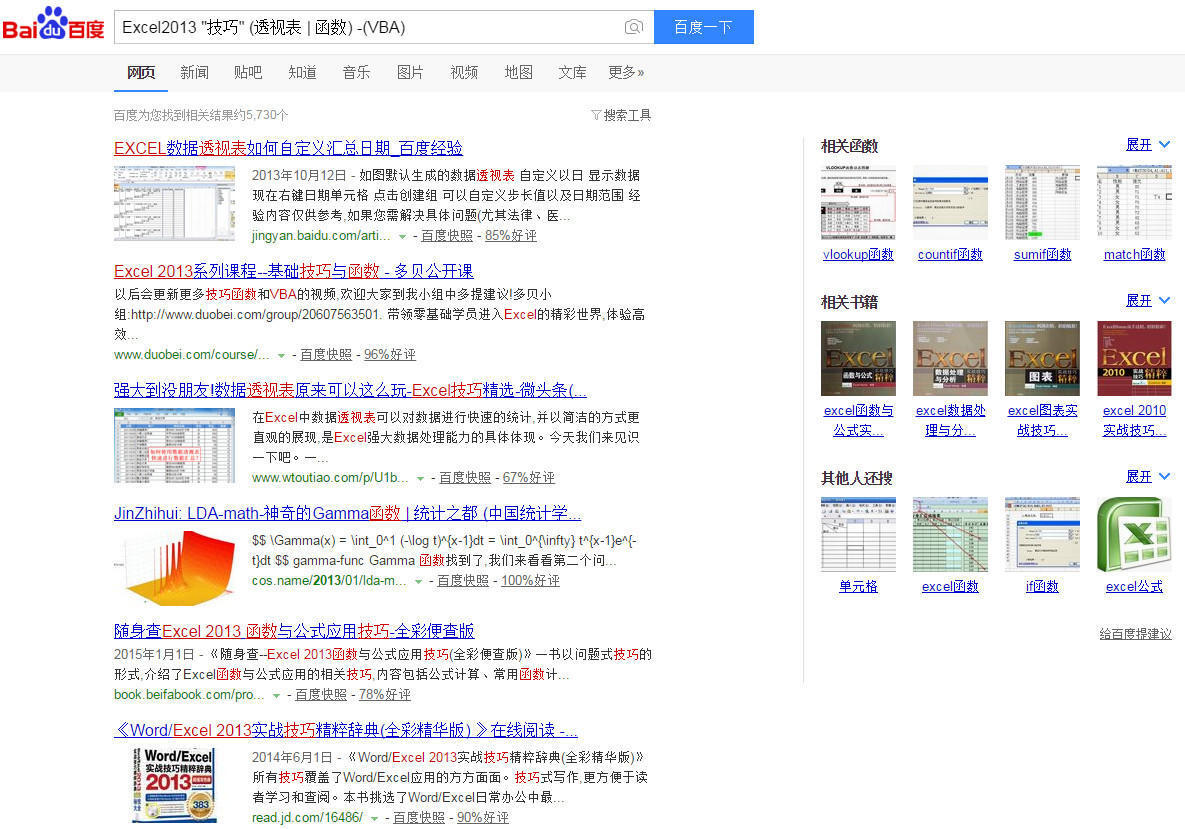Open dropdown arrow next to www.wtoutiao.com URL
Viewport: 1185px width, 829px height.
(420, 478)
